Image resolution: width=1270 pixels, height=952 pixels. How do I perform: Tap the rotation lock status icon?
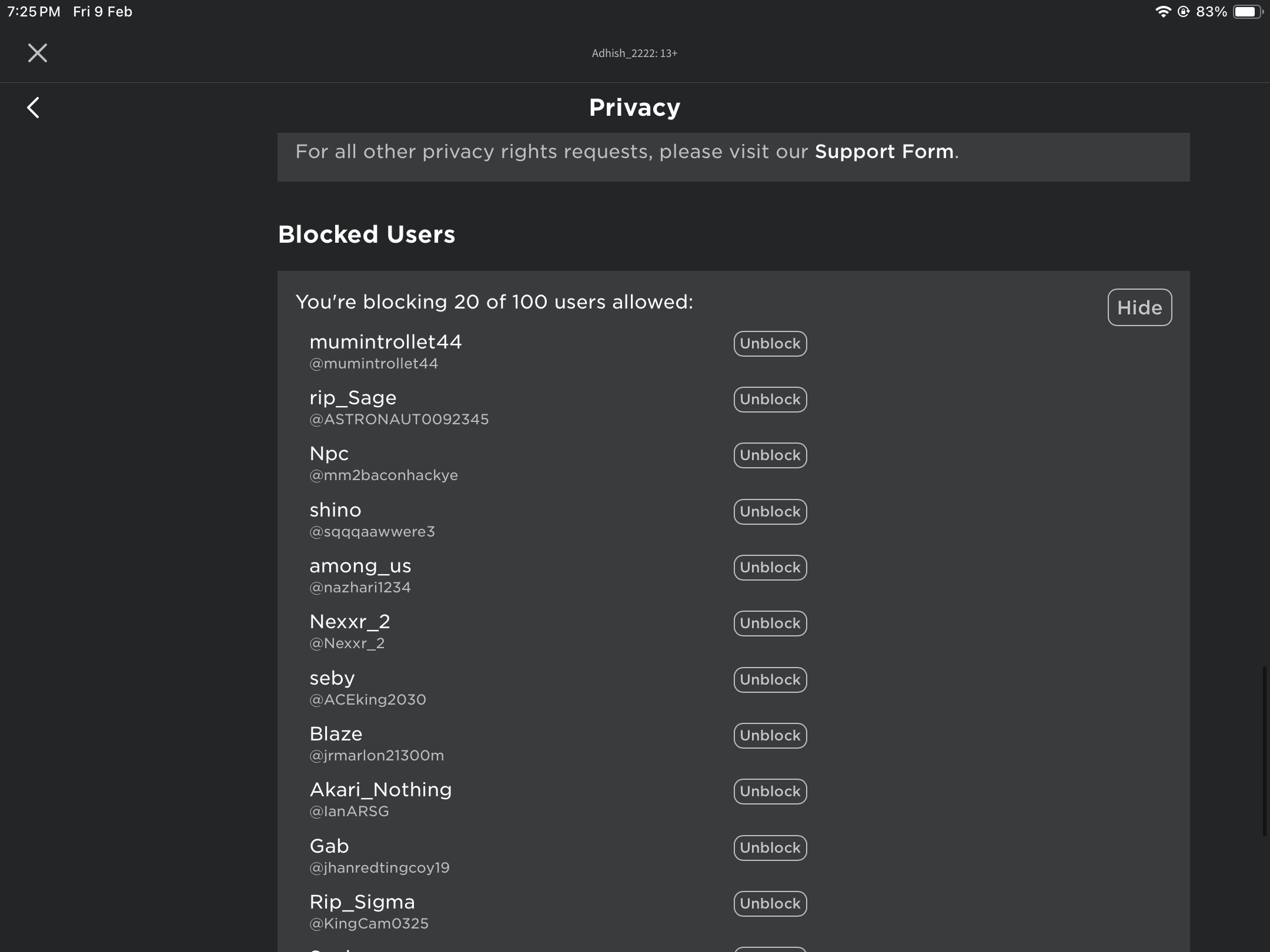click(x=1184, y=12)
